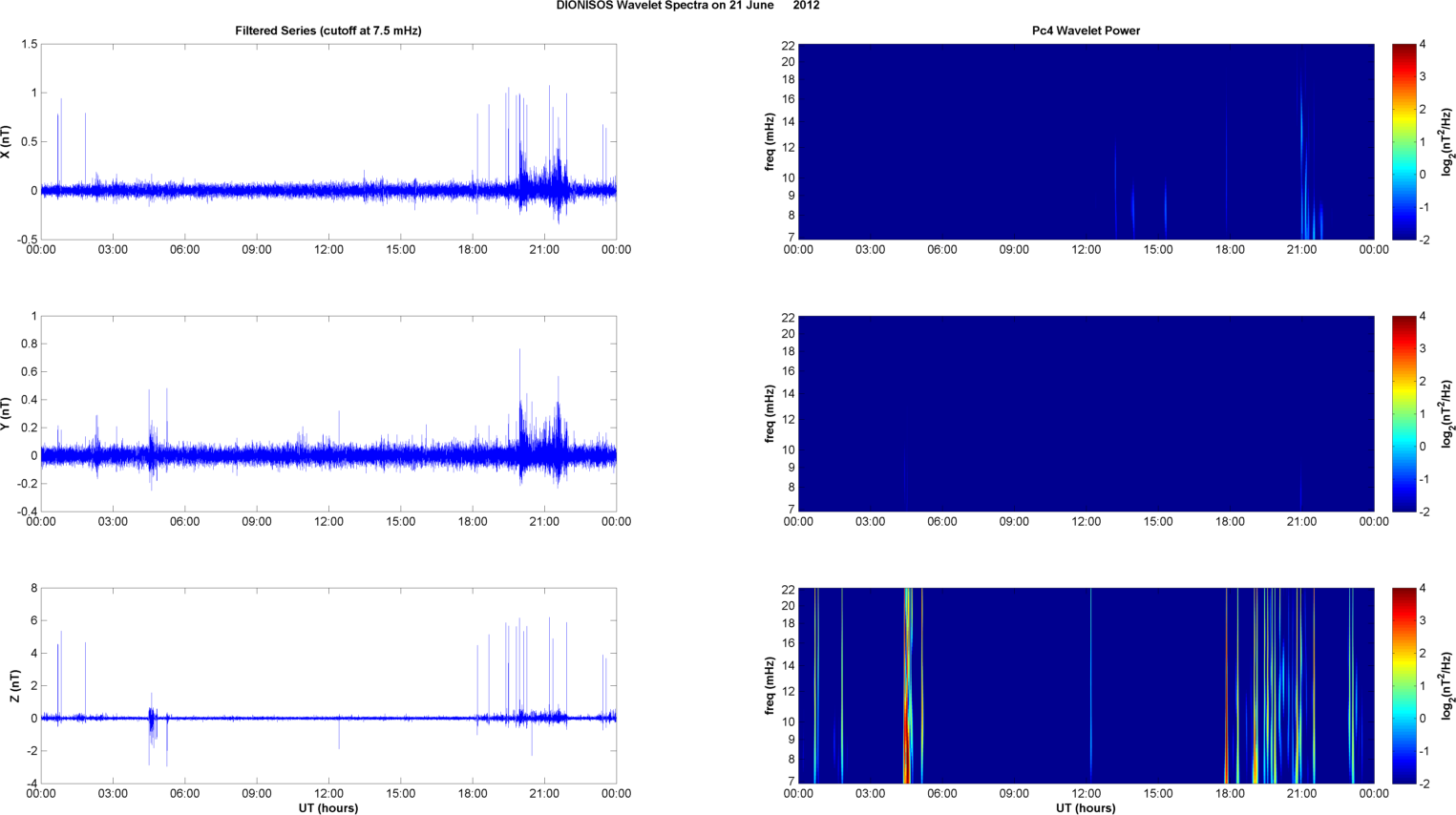Viewport: 1456px width, 815px height.
Task: Click the Y (nT) axis label
Action: coord(6,414)
